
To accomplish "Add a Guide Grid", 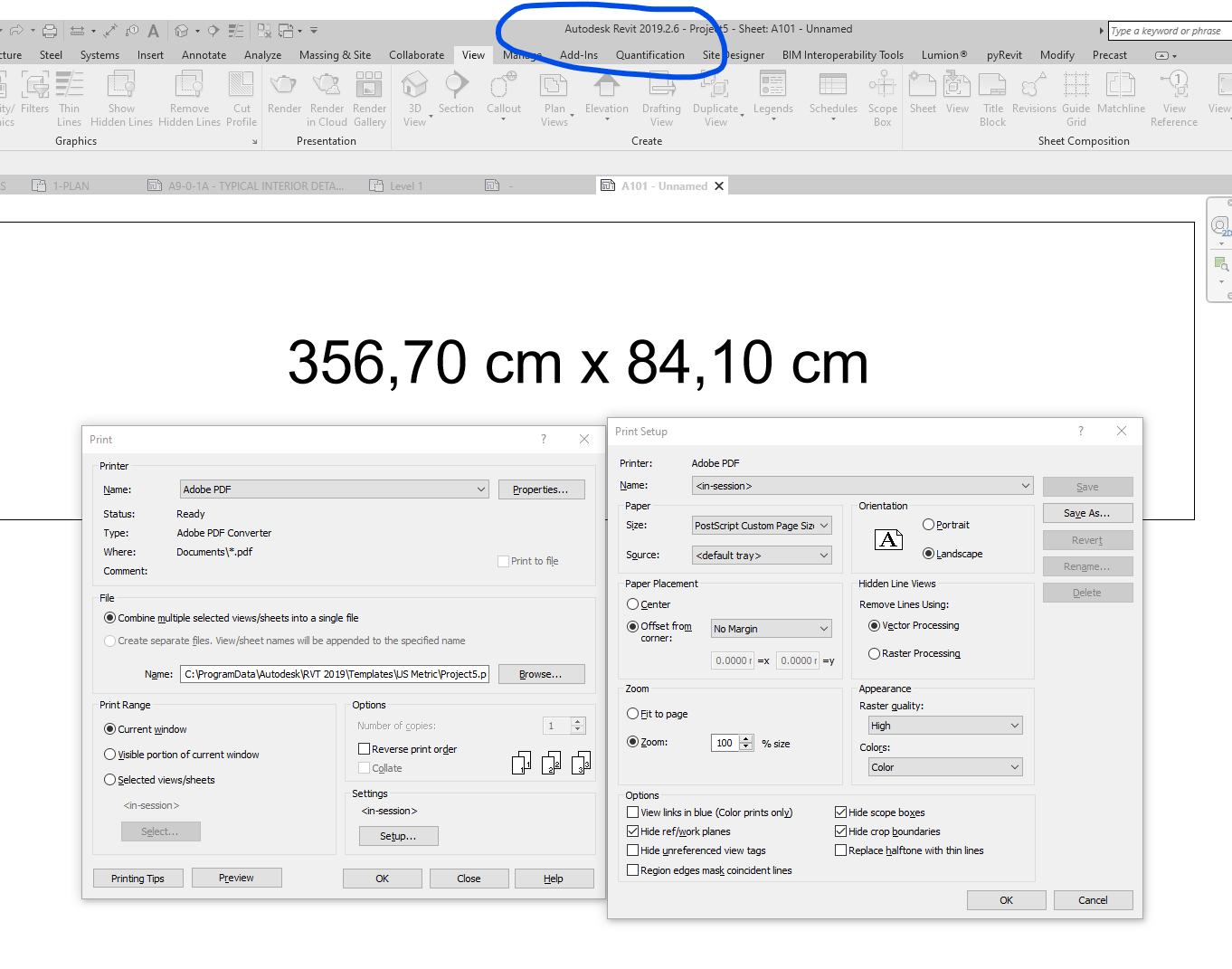I will point(1076,98).
